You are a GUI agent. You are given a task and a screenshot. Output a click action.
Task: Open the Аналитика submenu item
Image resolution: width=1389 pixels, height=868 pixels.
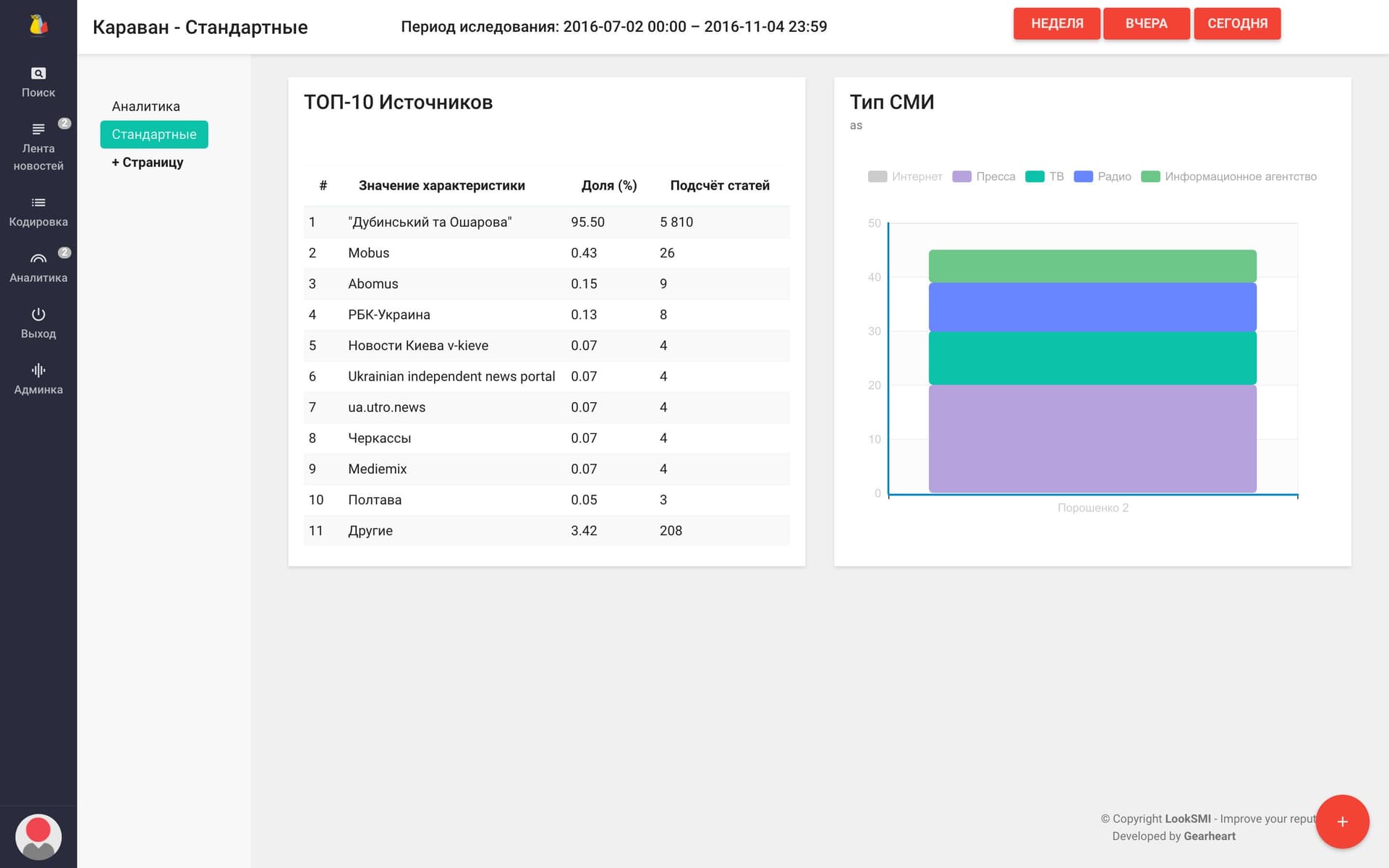pyautogui.click(x=145, y=106)
